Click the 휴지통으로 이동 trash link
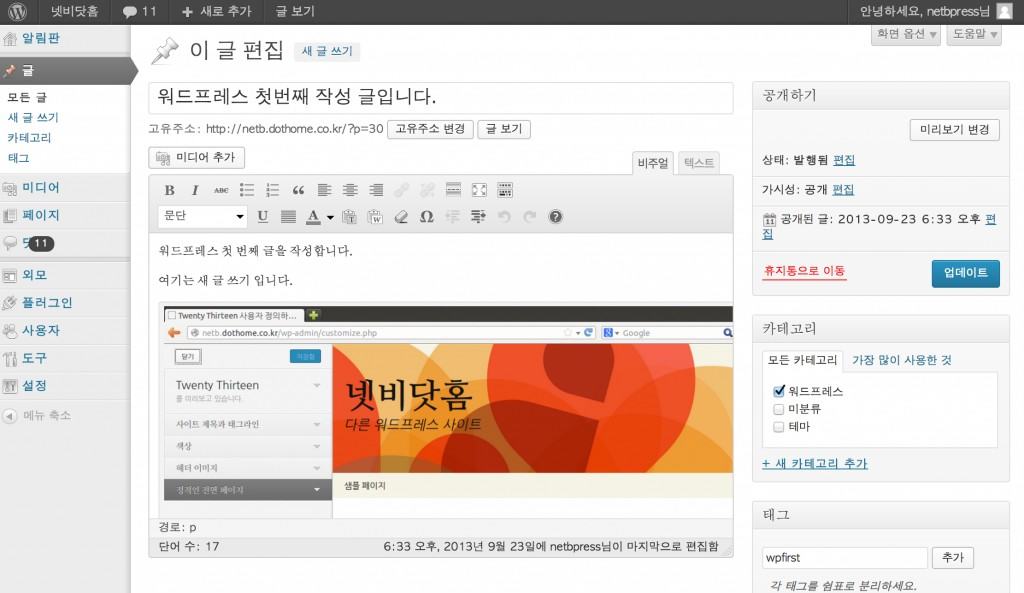Screen dimensions: 1024x593 (804, 271)
